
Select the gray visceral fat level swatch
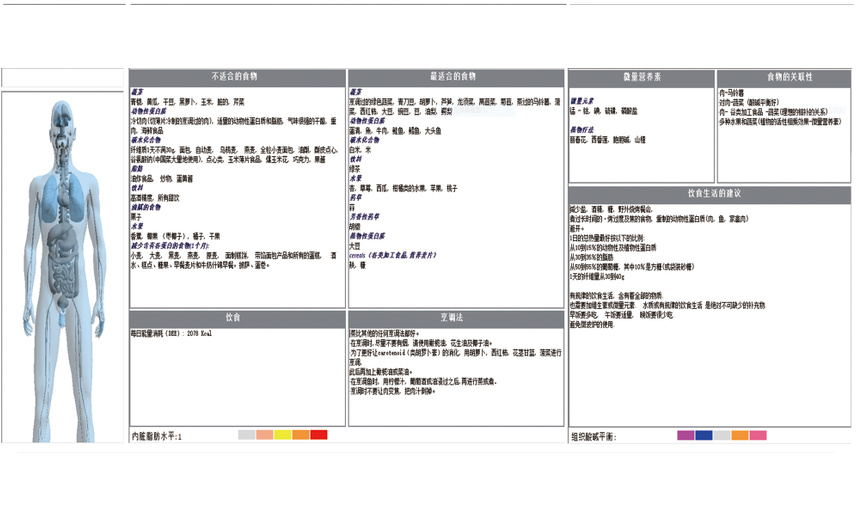pos(247,435)
